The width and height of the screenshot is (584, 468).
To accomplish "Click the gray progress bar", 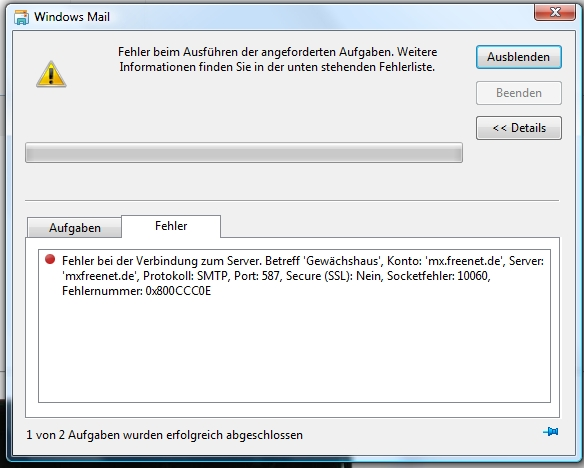I will [244, 152].
